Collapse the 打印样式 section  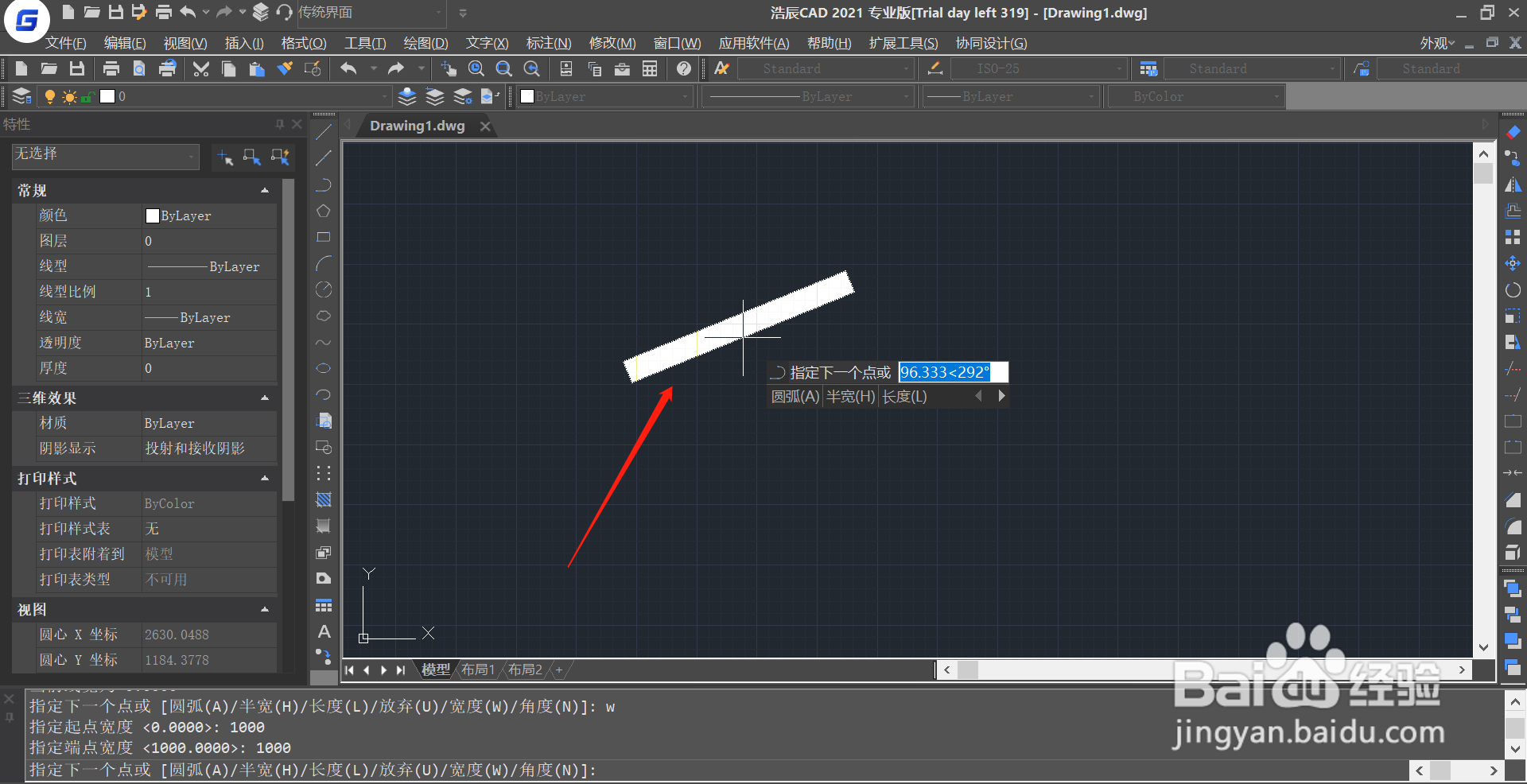coord(265,478)
